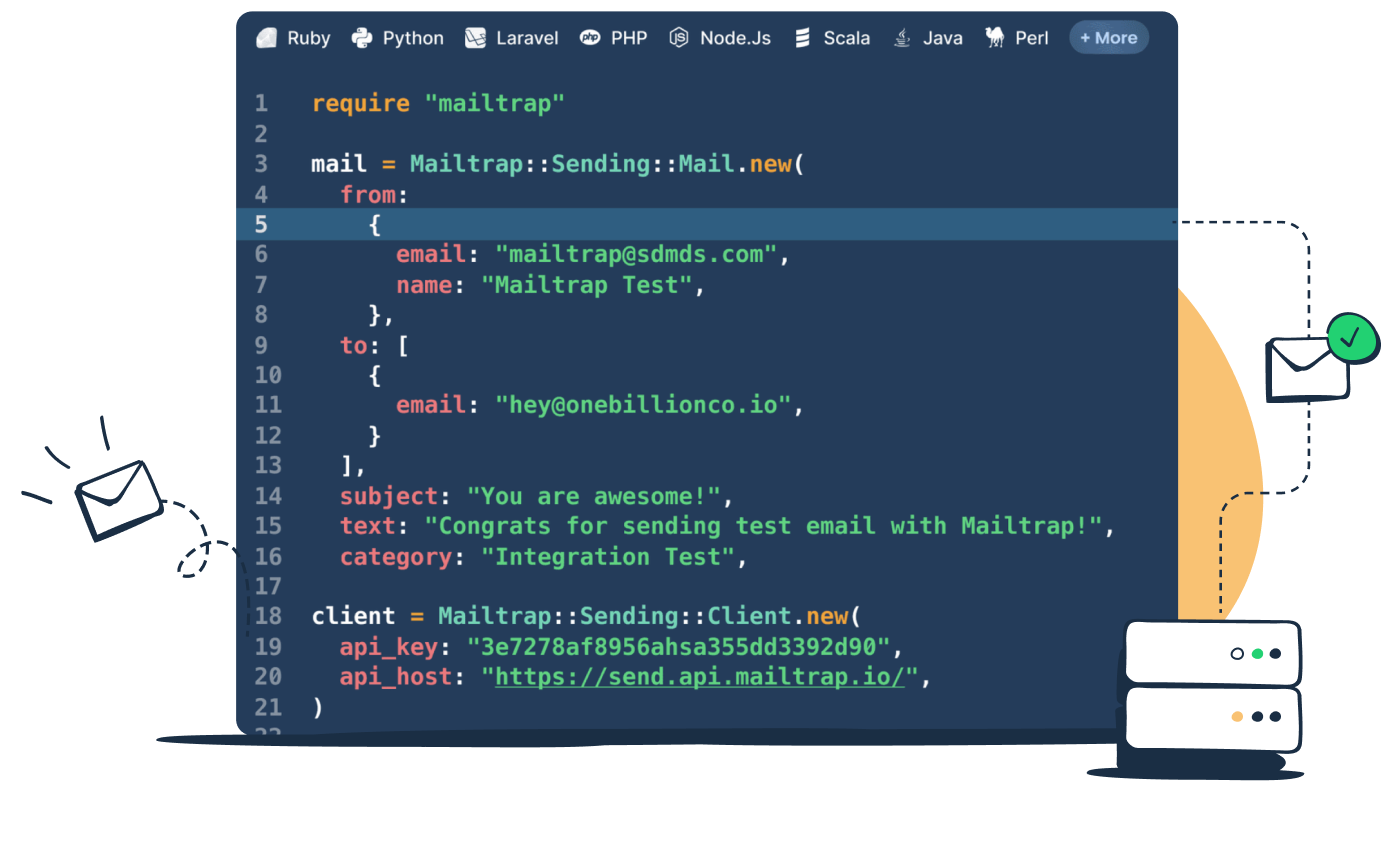Show the Node.Js code sample
1382x842 pixels.
[720, 38]
